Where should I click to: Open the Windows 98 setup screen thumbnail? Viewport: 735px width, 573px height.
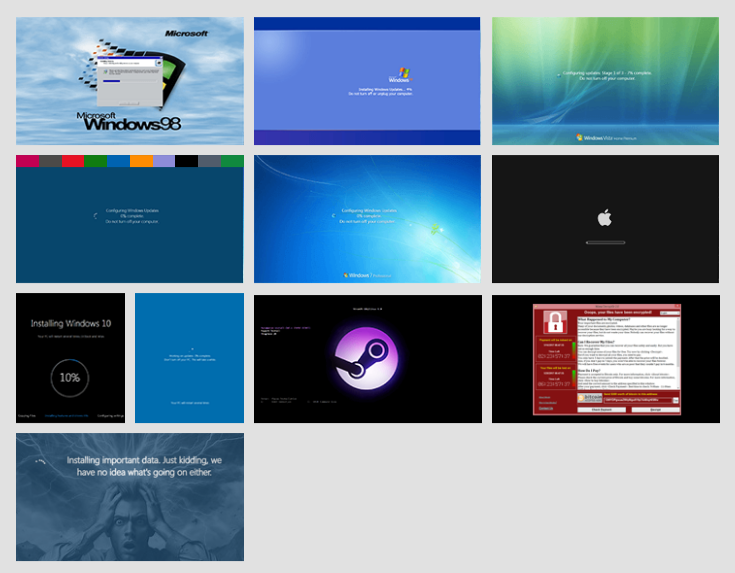point(129,81)
